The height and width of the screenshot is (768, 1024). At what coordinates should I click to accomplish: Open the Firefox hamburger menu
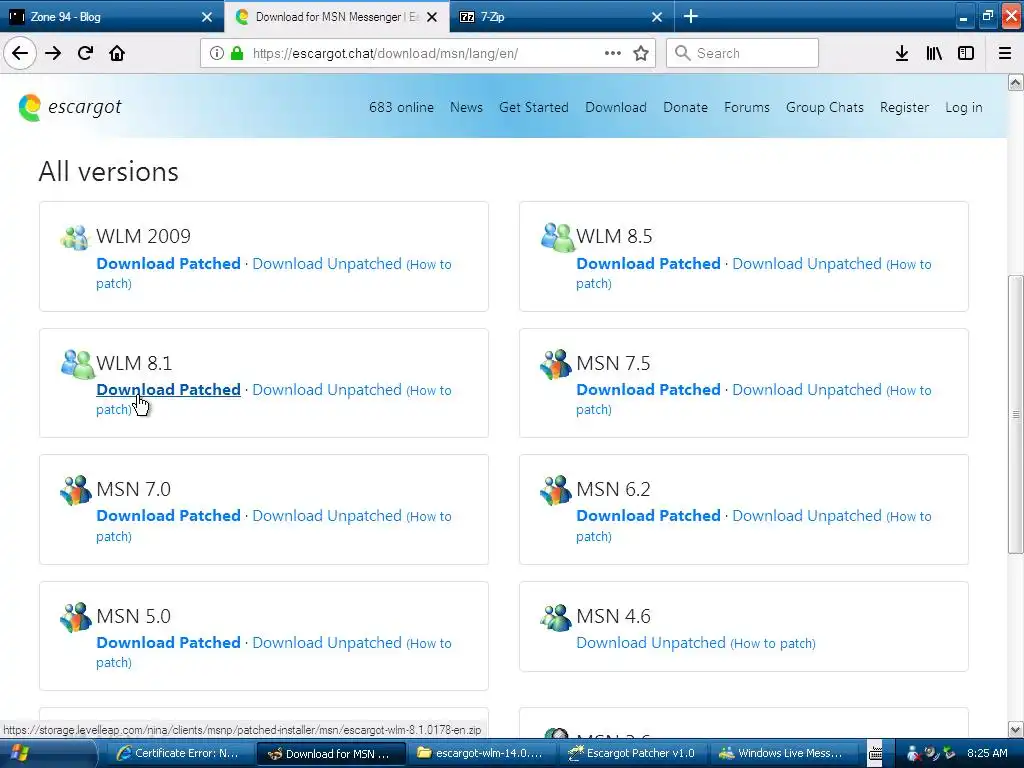pyautogui.click(x=1005, y=54)
